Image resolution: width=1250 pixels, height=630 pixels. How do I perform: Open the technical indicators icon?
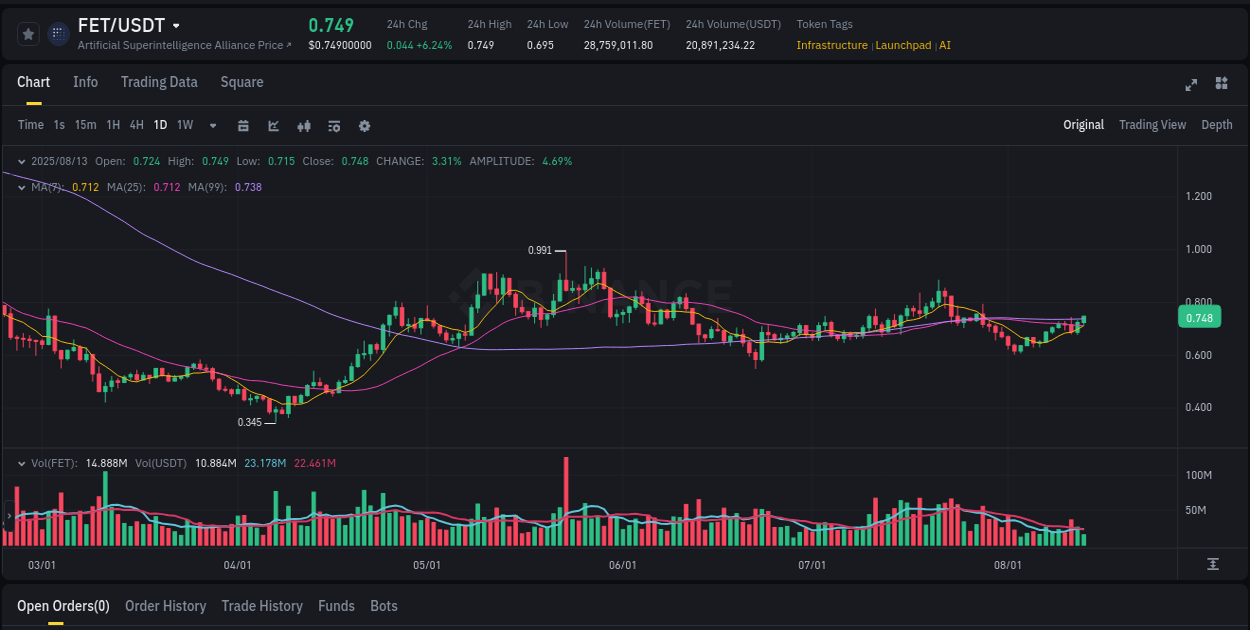pyautogui.click(x=334, y=126)
